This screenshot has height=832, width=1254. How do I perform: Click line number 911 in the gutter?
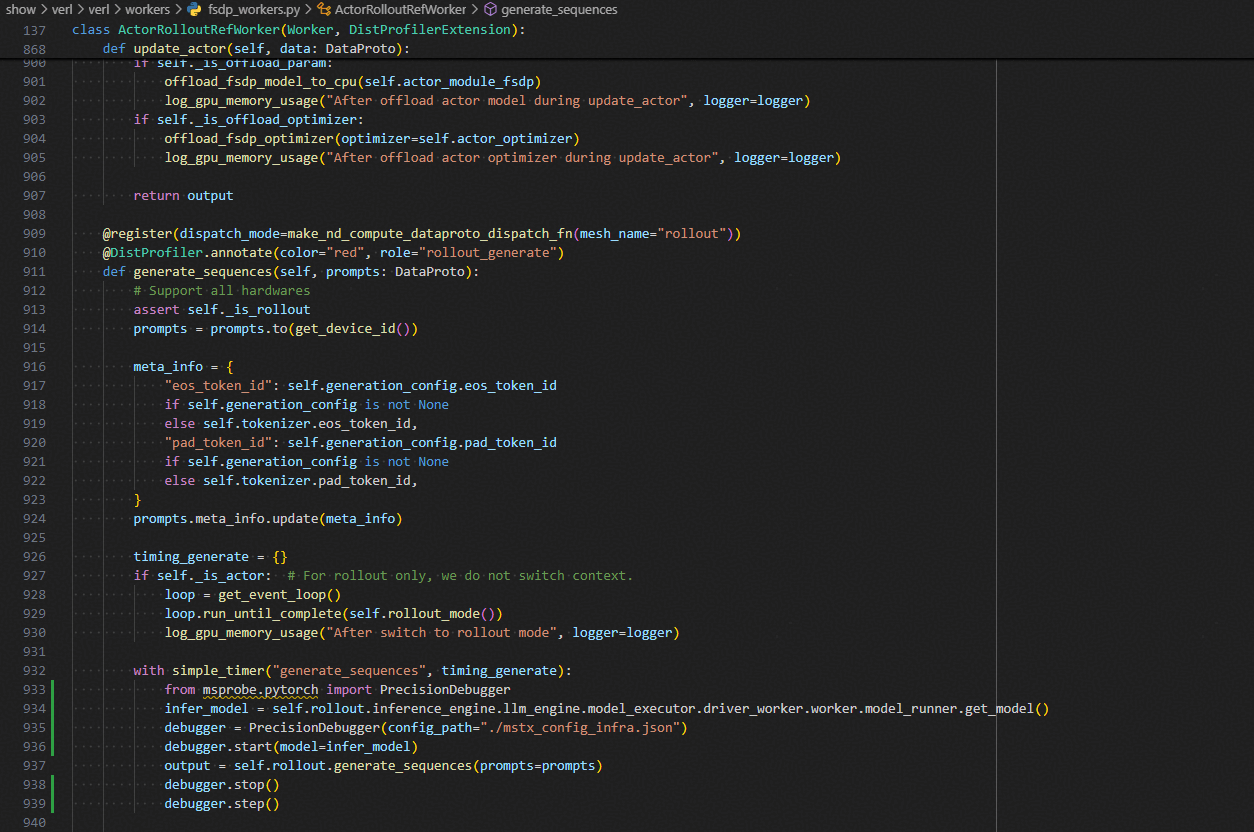point(33,272)
